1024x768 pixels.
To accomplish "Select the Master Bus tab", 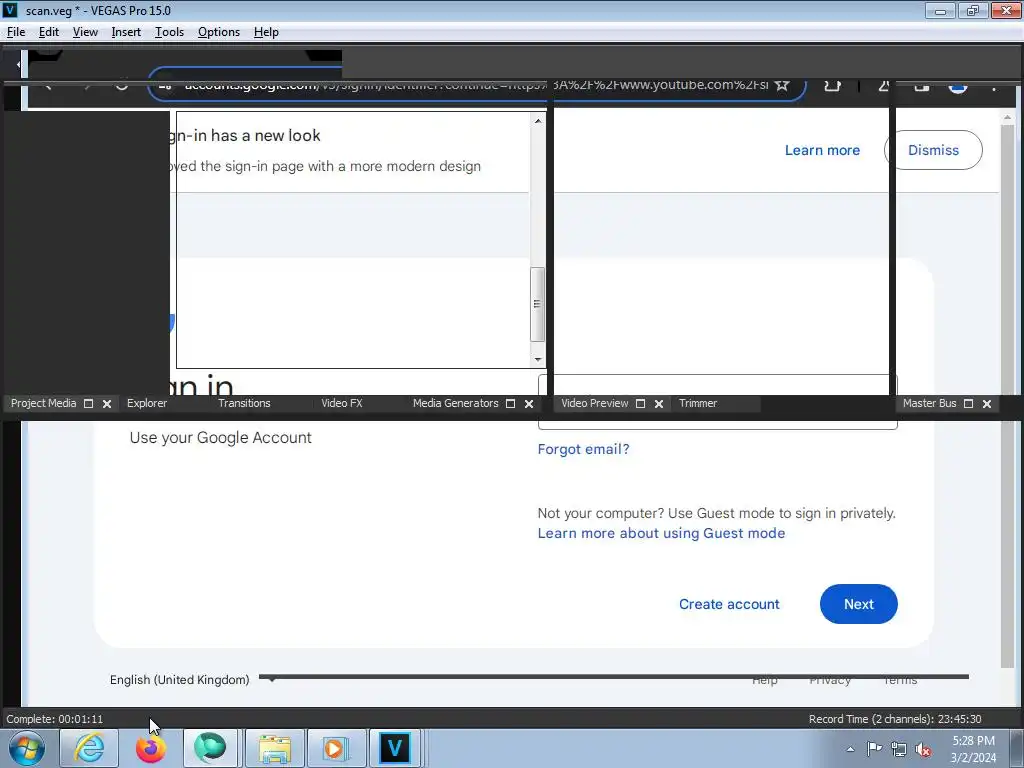I will pos(929,403).
